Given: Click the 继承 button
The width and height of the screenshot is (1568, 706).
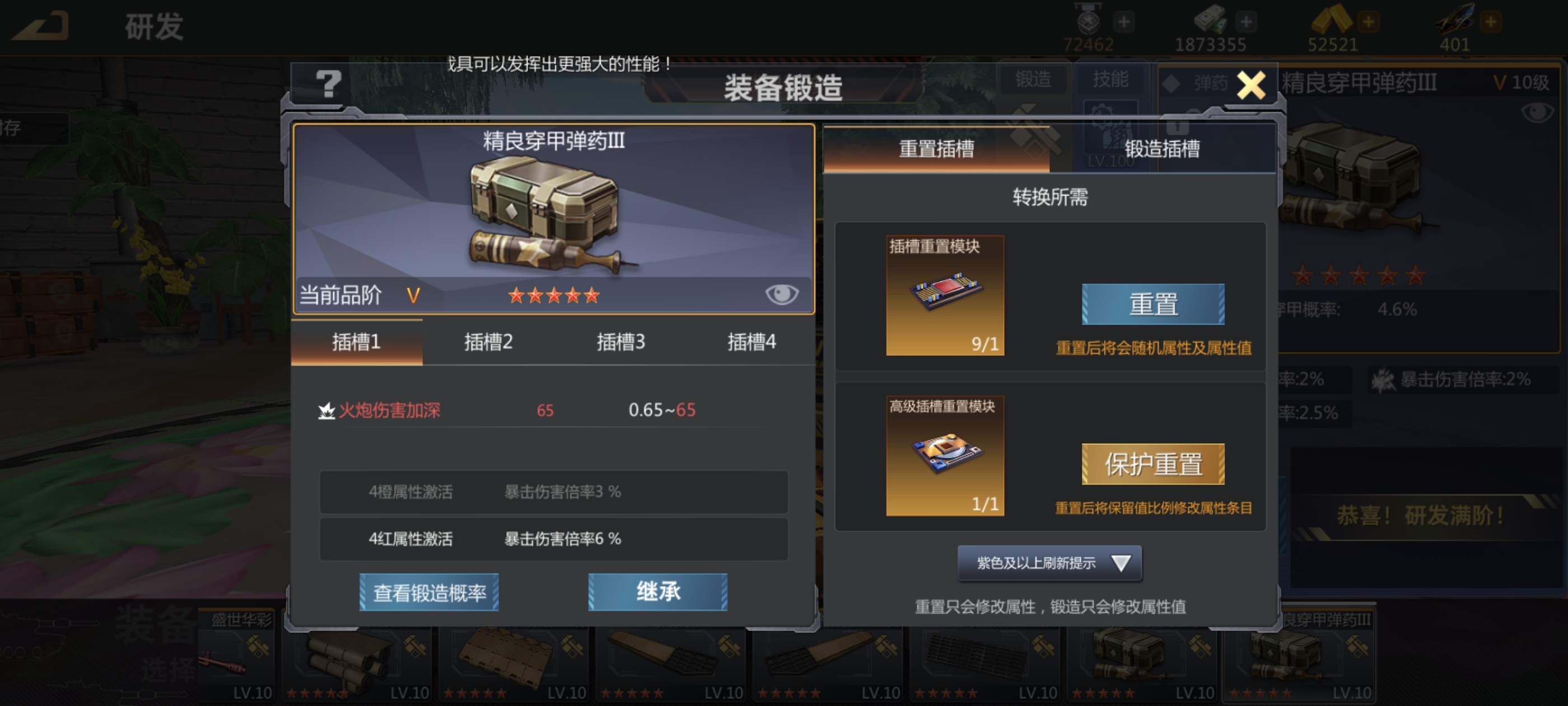Looking at the screenshot, I should [658, 592].
